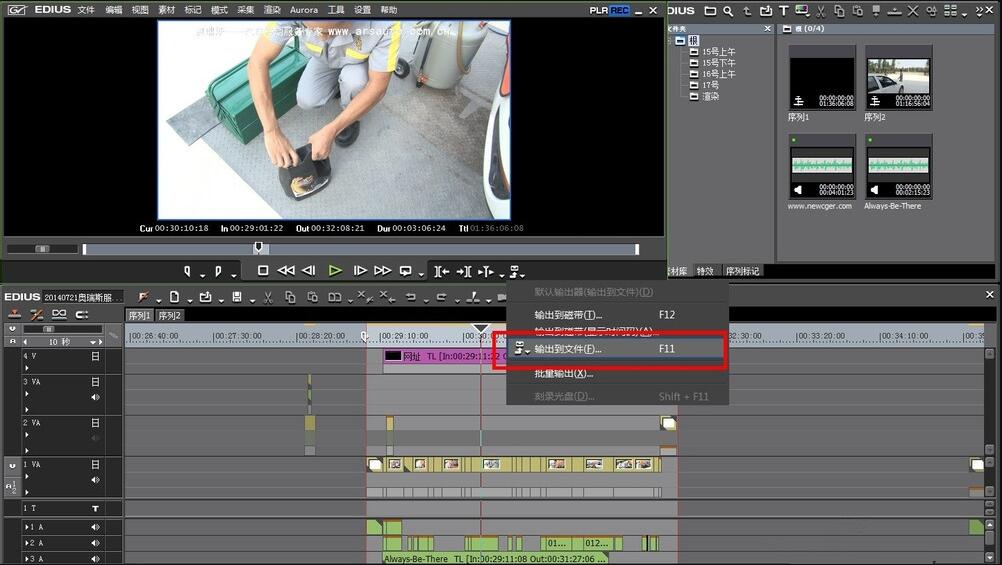Expand the 4 V track triangle
Image resolution: width=1002 pixels, height=565 pixels.
[26, 368]
